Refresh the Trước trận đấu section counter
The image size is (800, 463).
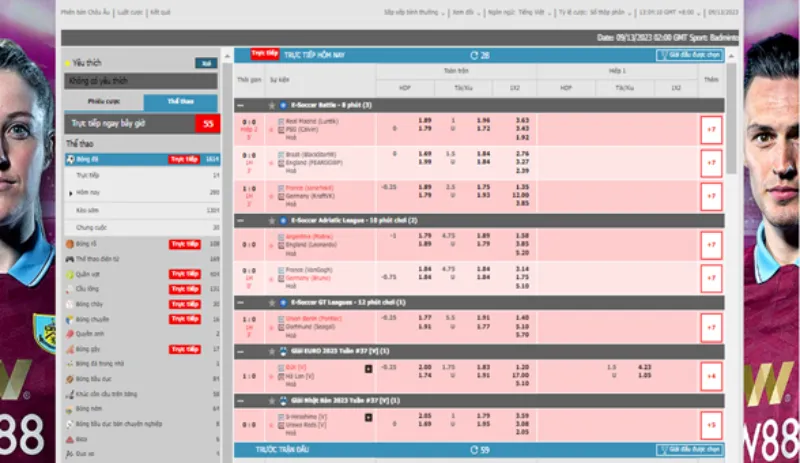[474, 450]
